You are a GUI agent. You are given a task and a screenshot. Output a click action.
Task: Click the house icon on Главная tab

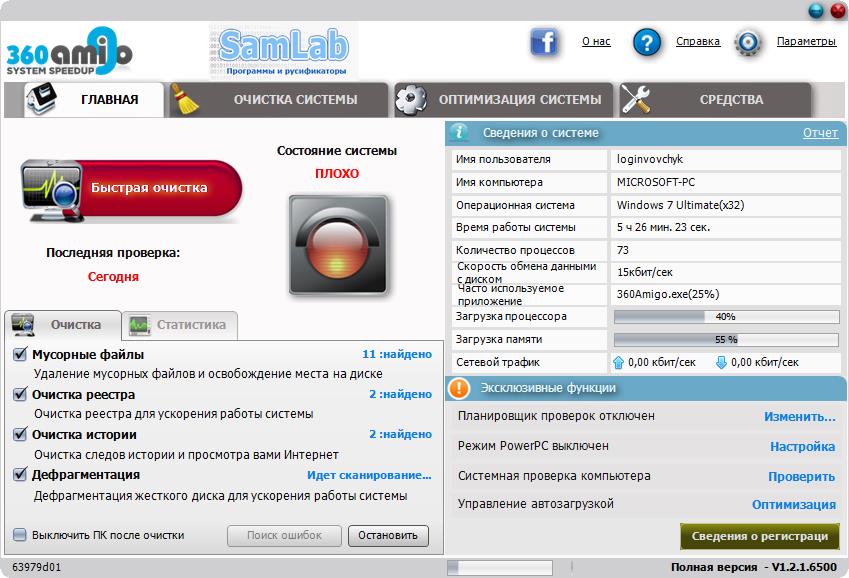point(41,99)
